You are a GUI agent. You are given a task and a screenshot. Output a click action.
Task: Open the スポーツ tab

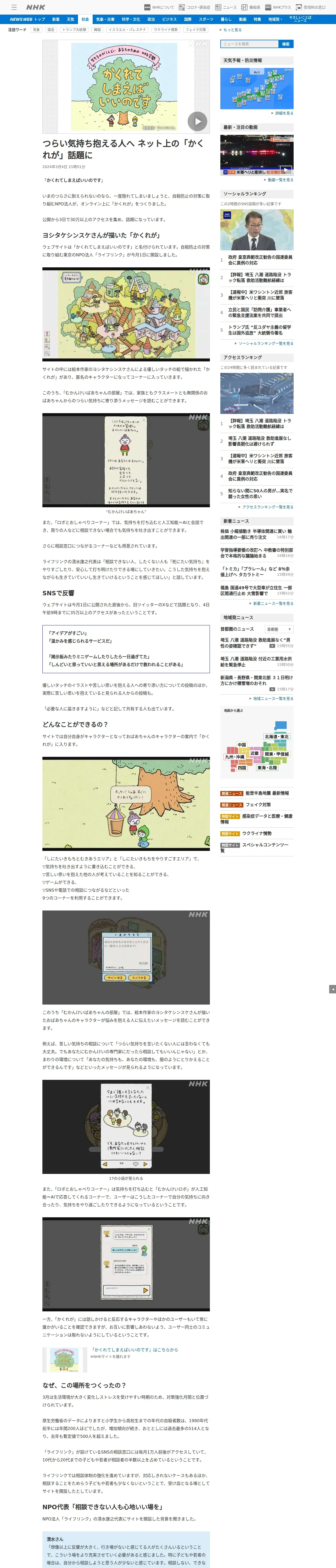click(206, 20)
